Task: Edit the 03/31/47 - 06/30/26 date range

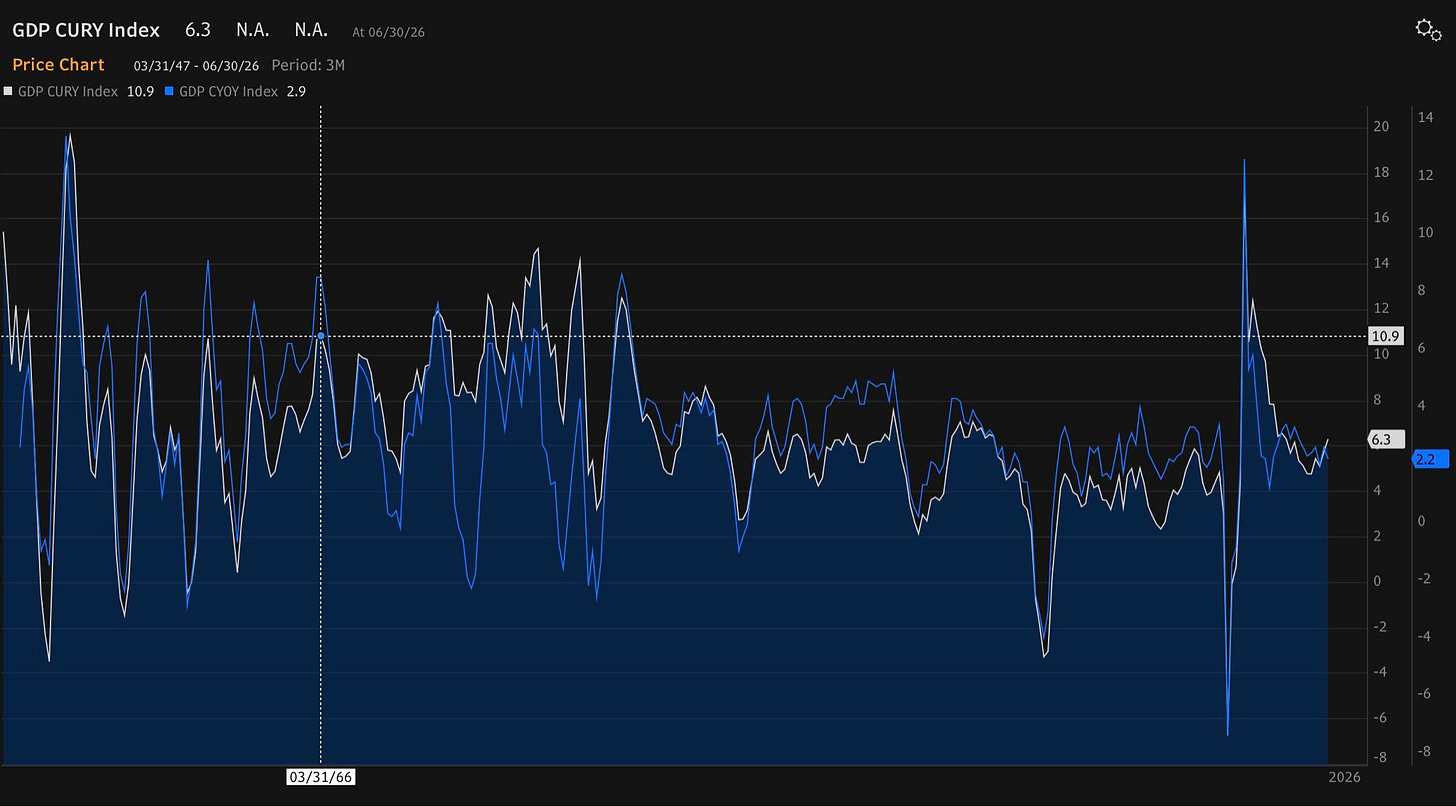Action: pos(195,66)
